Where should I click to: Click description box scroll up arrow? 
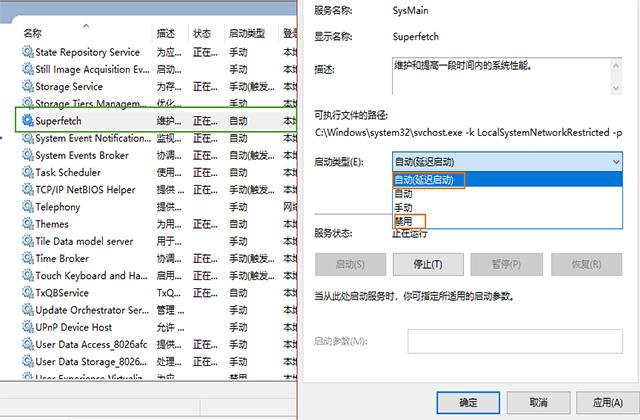[x=616, y=65]
